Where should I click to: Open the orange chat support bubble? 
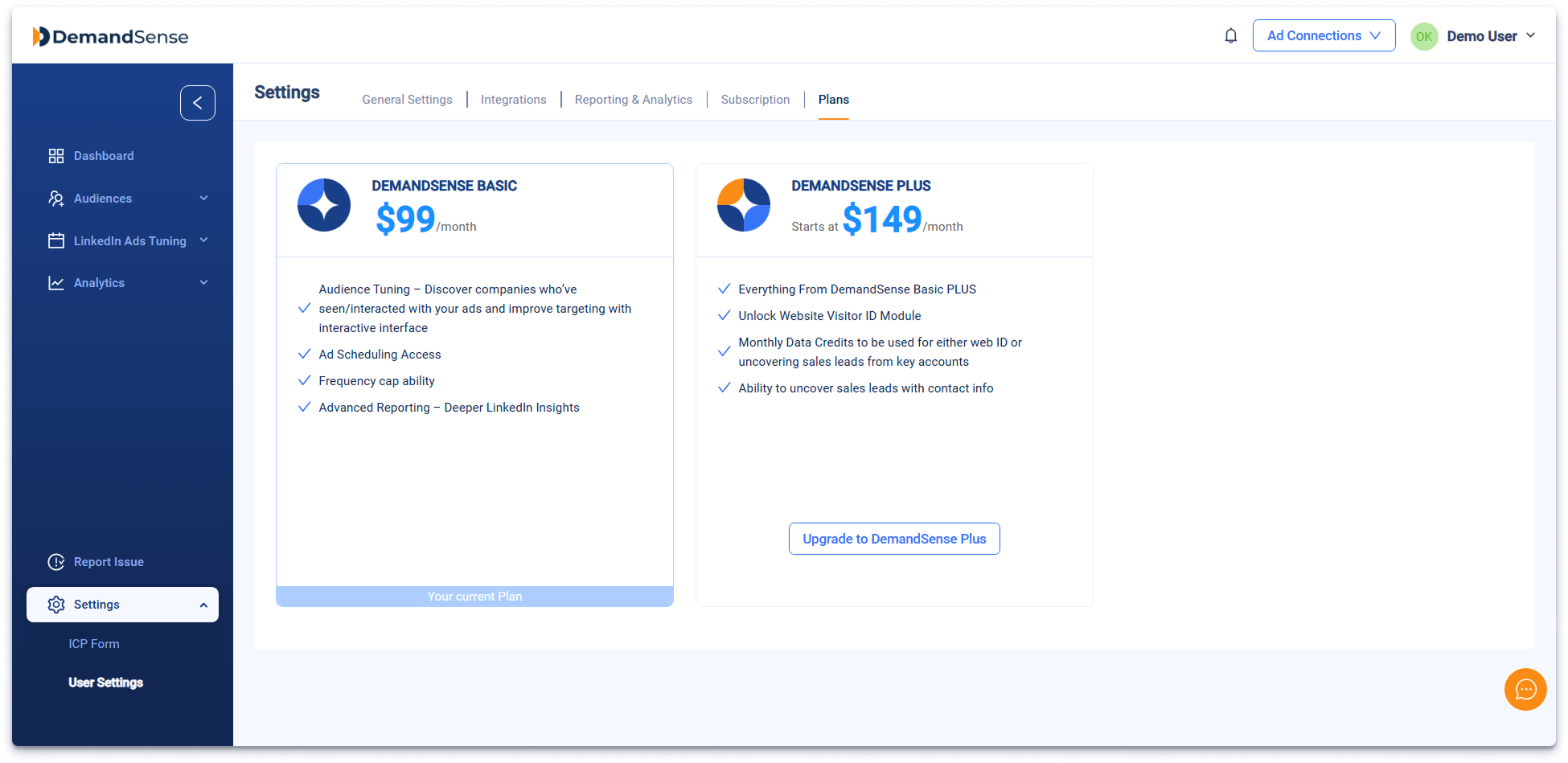coord(1525,689)
